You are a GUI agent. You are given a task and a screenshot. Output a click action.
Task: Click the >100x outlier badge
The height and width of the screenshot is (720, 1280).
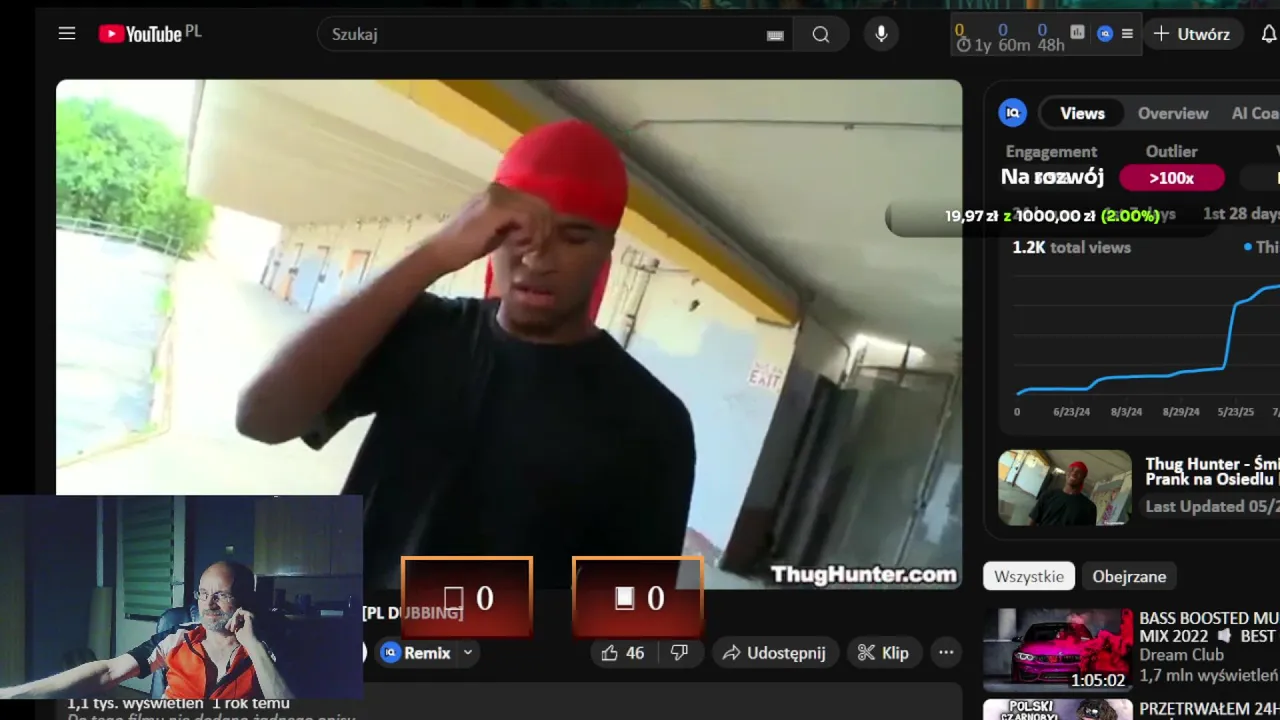point(1171,178)
